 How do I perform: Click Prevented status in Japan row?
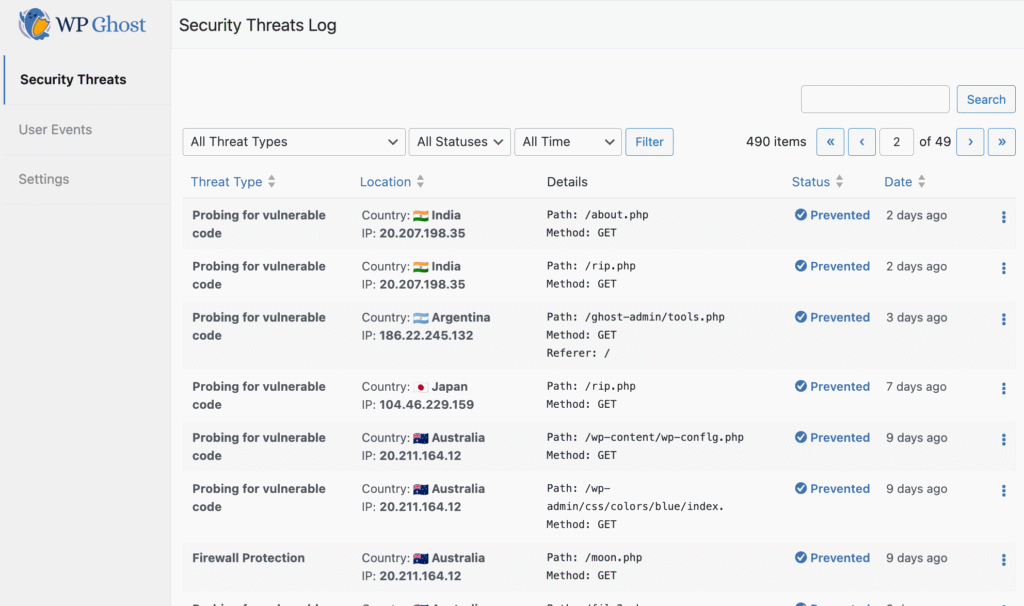[x=833, y=386]
